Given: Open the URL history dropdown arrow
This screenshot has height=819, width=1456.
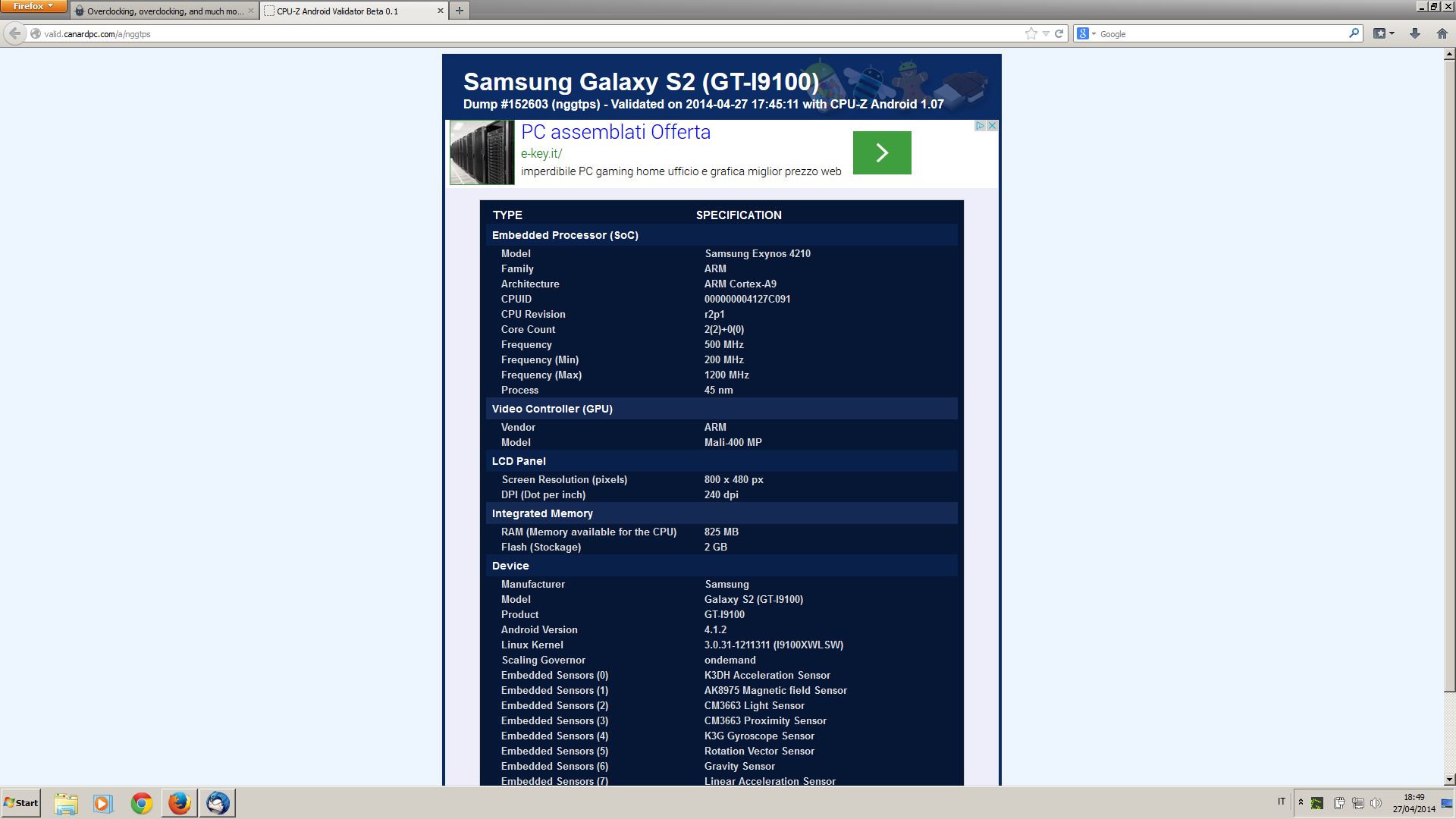Looking at the screenshot, I should tap(1046, 33).
